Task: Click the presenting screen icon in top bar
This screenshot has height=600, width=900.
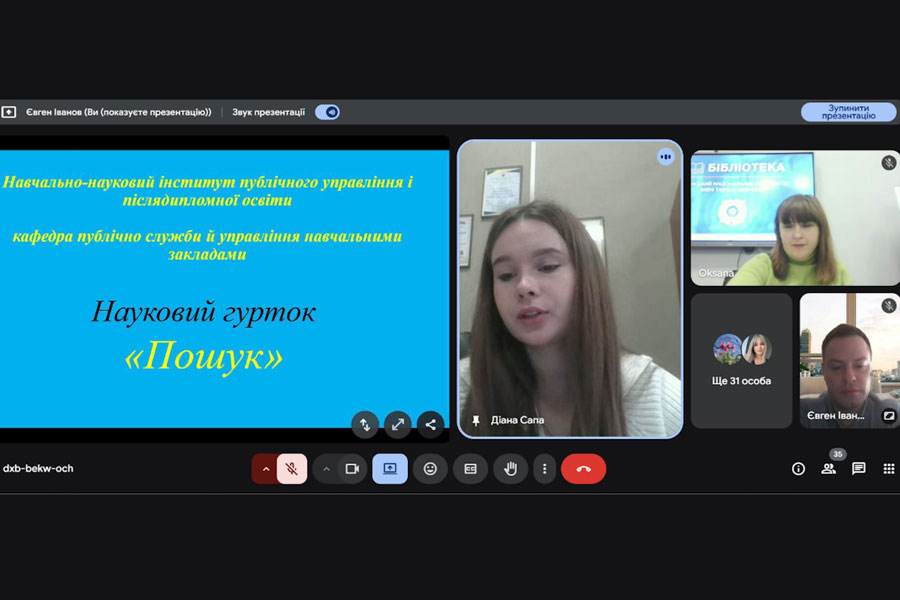Action: point(9,112)
